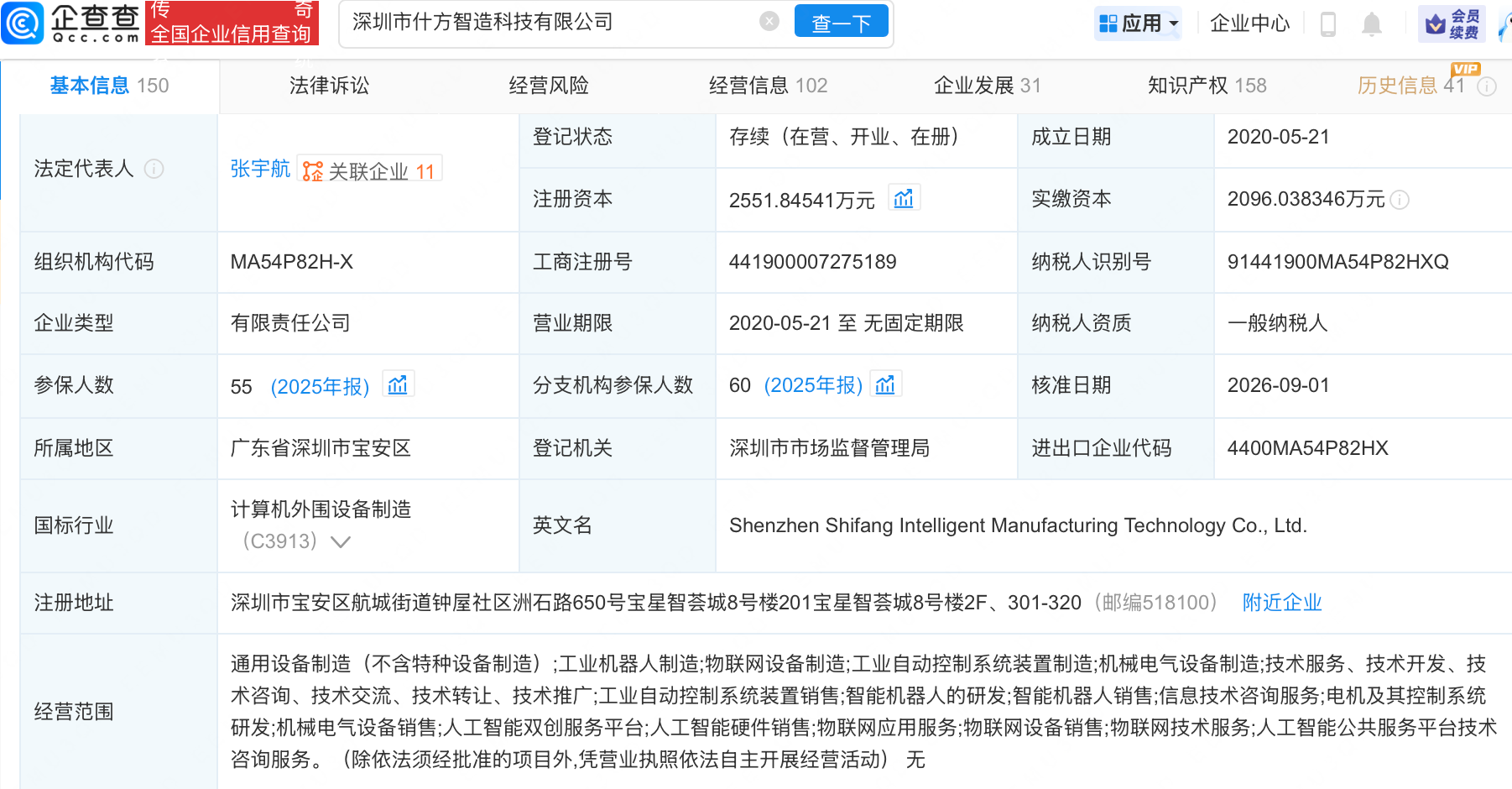Switch to the 知识产权 158 tab
The width and height of the screenshot is (1512, 789).
(1207, 85)
